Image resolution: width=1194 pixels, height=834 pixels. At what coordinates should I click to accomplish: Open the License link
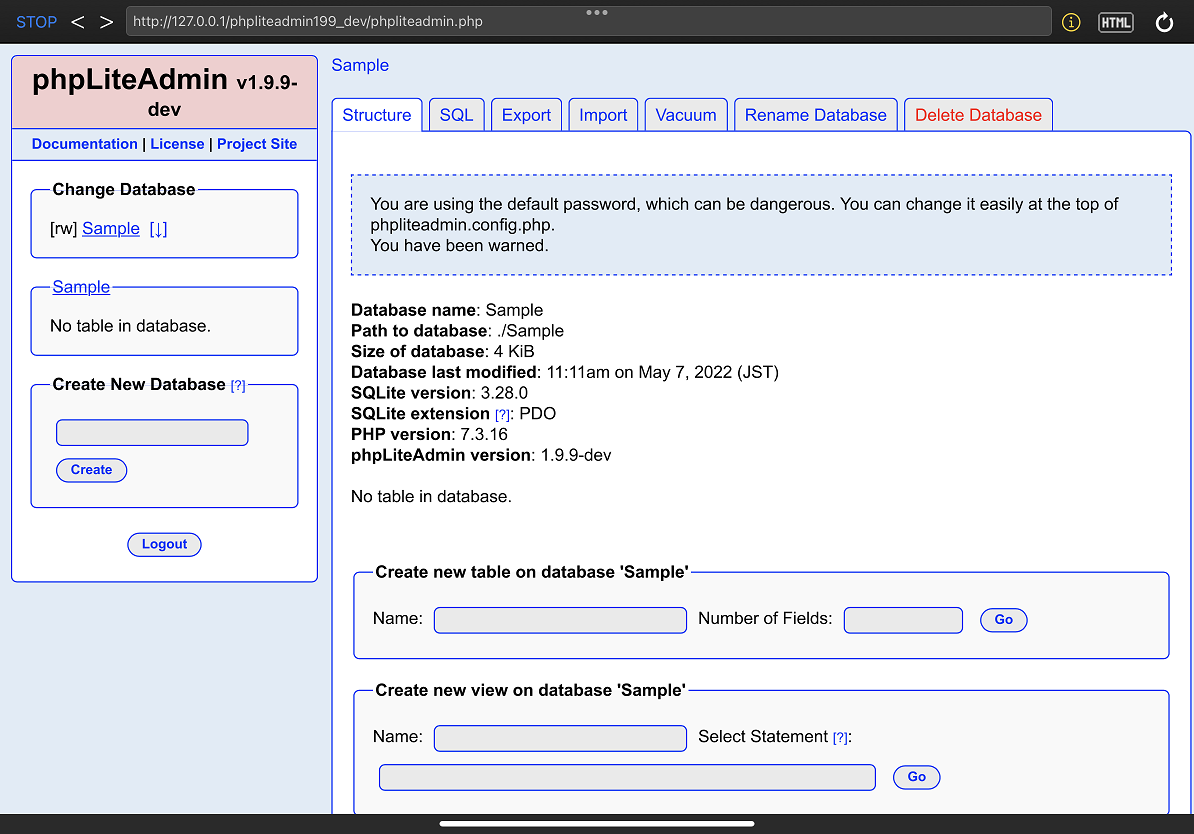click(177, 144)
